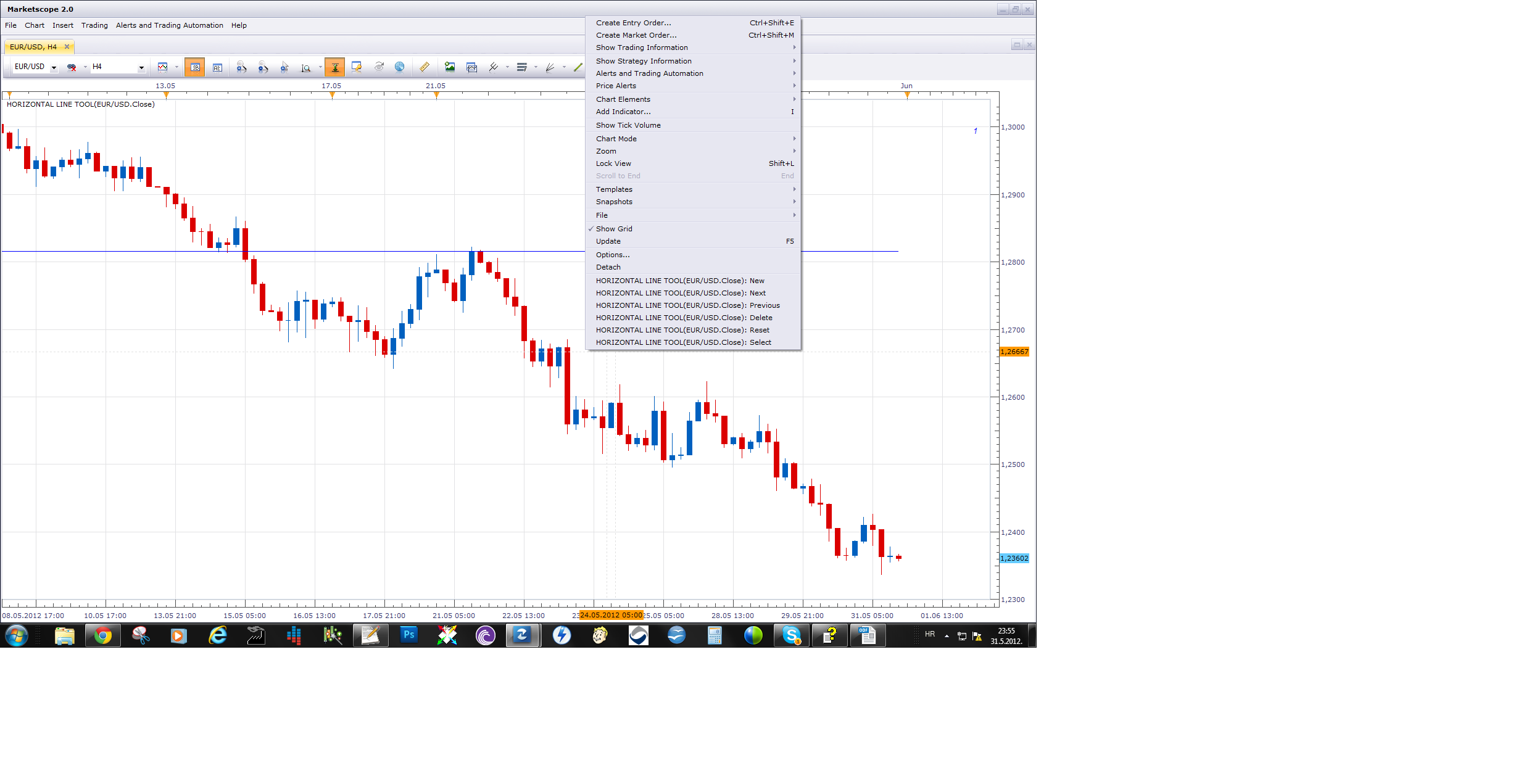Select HORIZONTAL LINE TOOL: New entry
The height and width of the screenshot is (784, 1513).
pos(693,281)
